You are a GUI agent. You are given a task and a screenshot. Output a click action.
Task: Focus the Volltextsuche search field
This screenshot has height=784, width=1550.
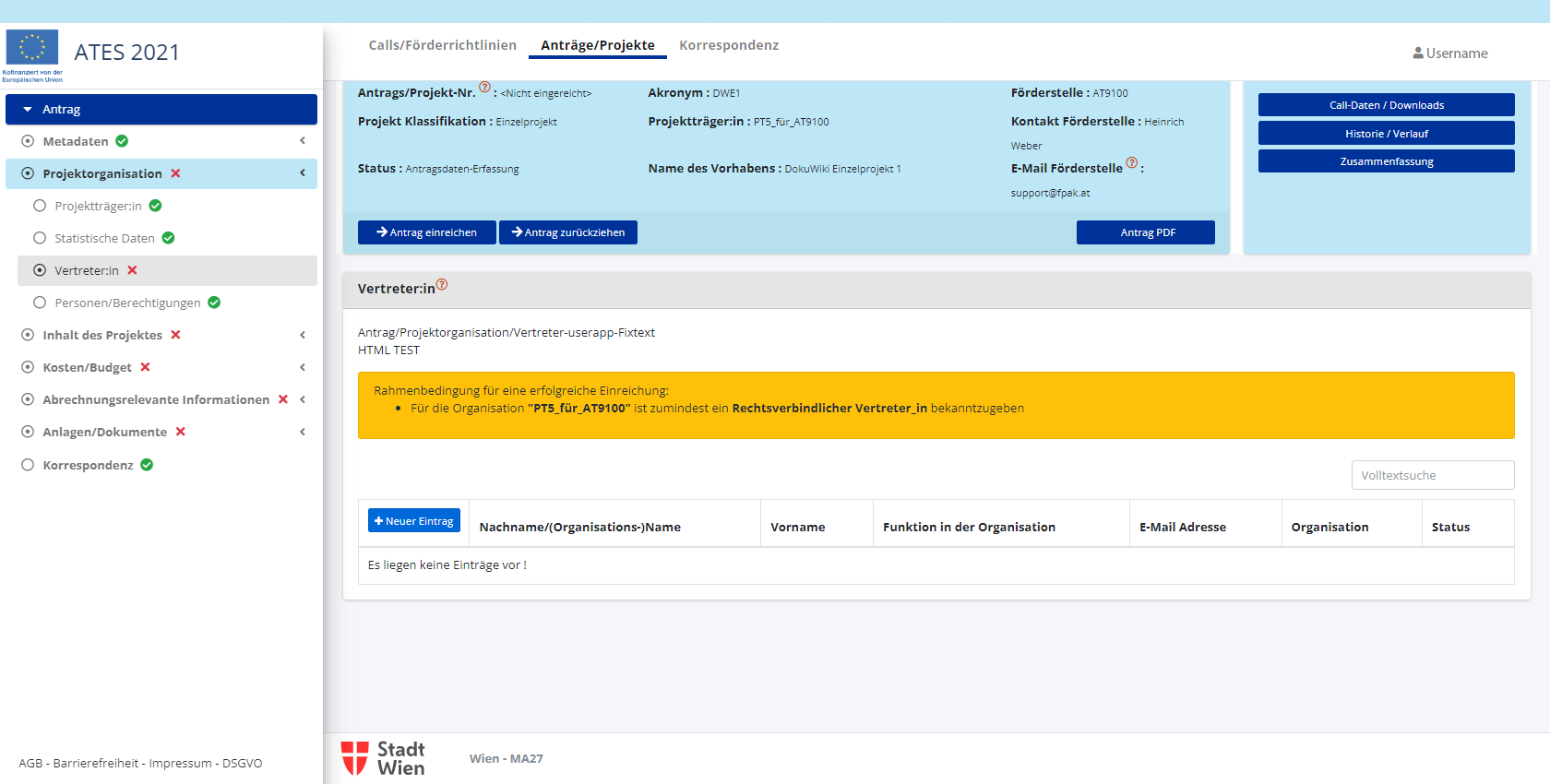pos(1433,475)
